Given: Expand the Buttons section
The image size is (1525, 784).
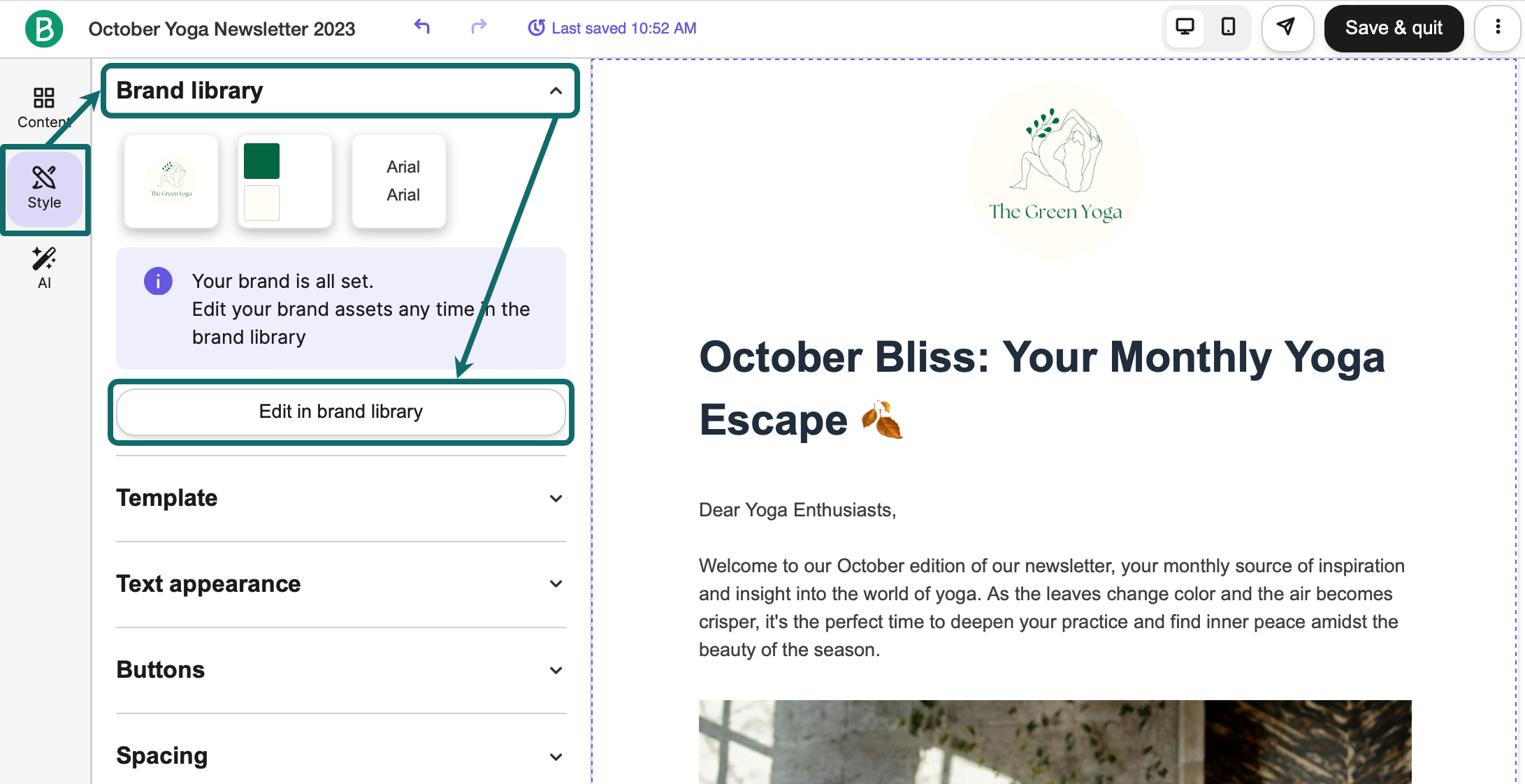Looking at the screenshot, I should (x=556, y=670).
